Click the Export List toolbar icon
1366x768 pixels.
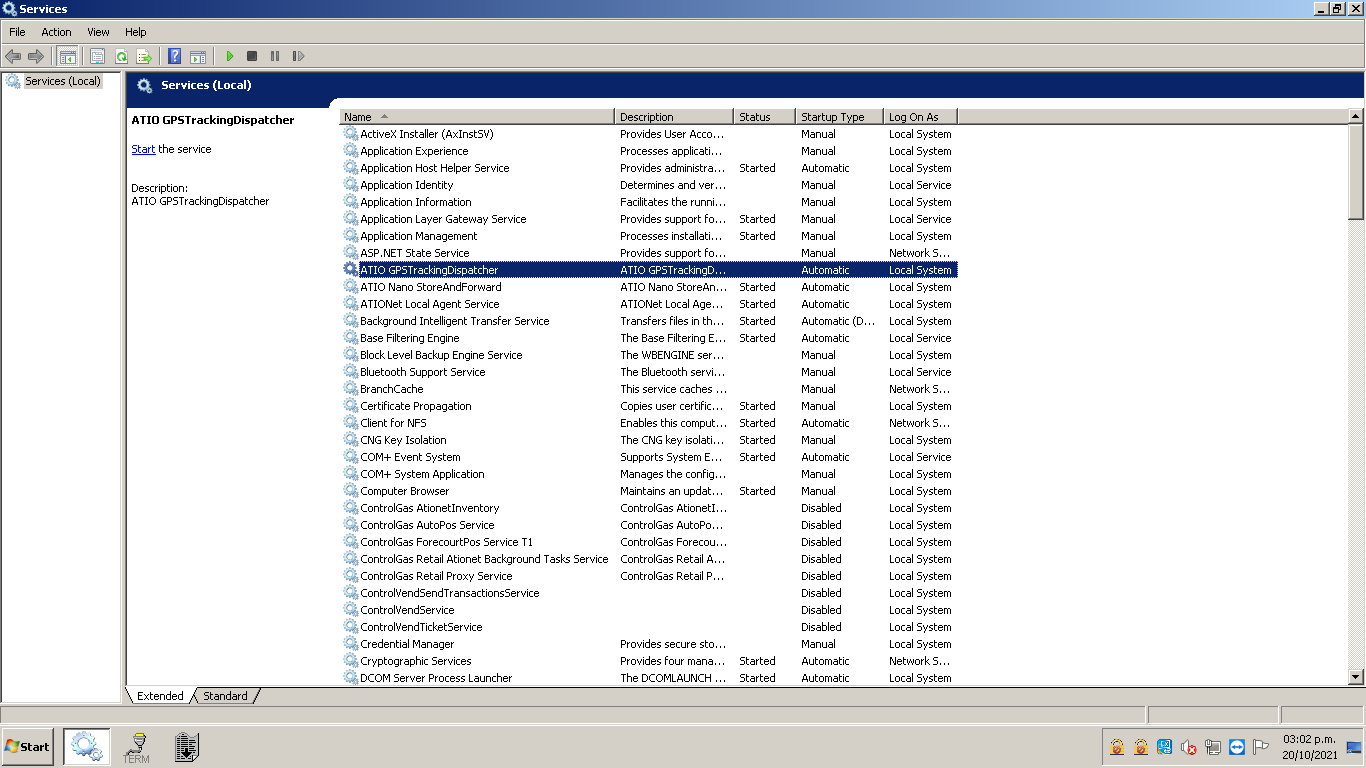point(144,56)
